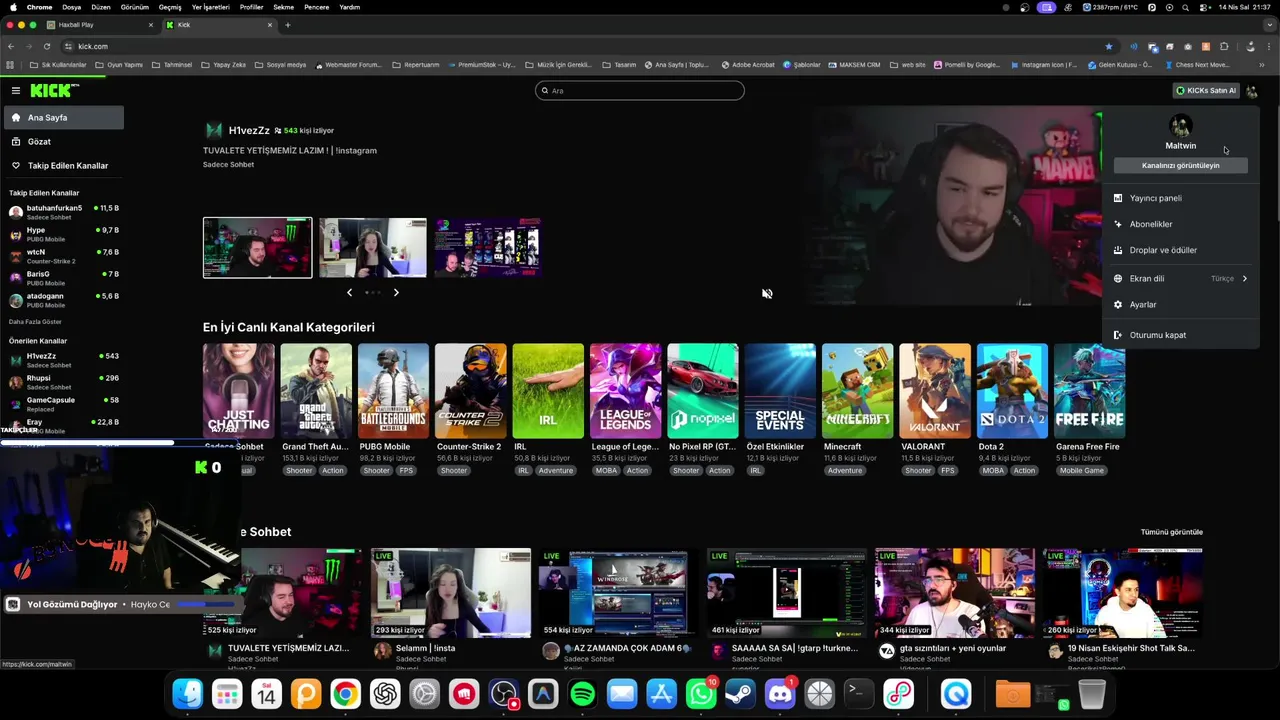This screenshot has height=720, width=1280.
Task: Click H1vezZz avatar beside featured stream title
Action: (214, 130)
